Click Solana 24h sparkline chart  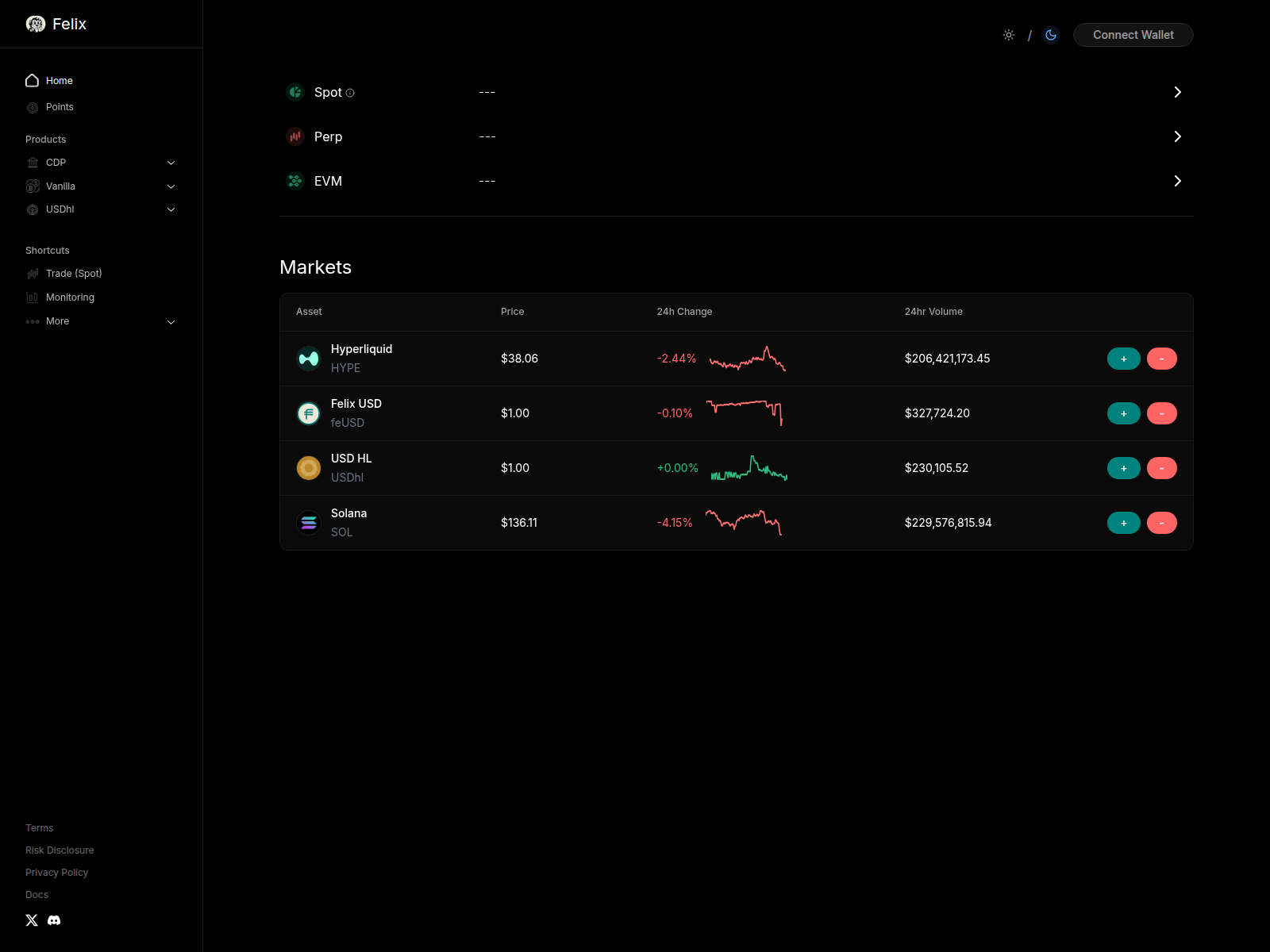point(745,523)
